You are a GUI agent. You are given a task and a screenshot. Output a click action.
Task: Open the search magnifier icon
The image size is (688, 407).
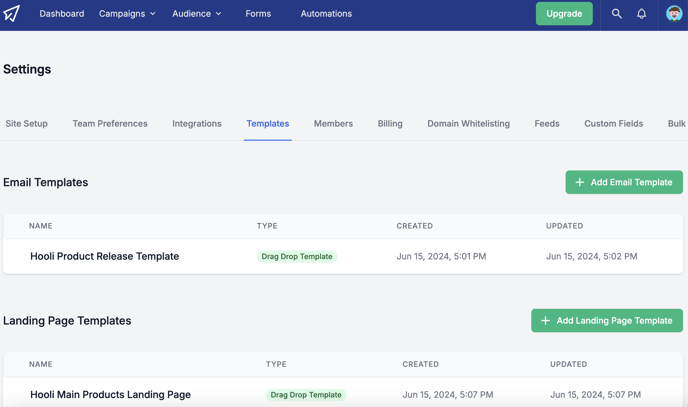[616, 14]
